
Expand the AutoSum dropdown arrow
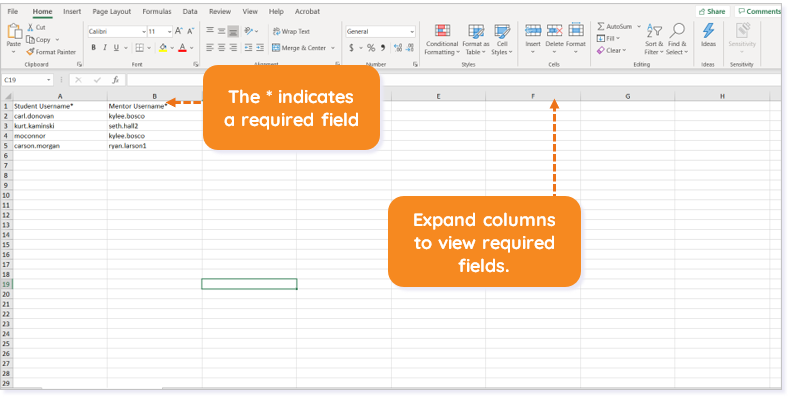639,27
